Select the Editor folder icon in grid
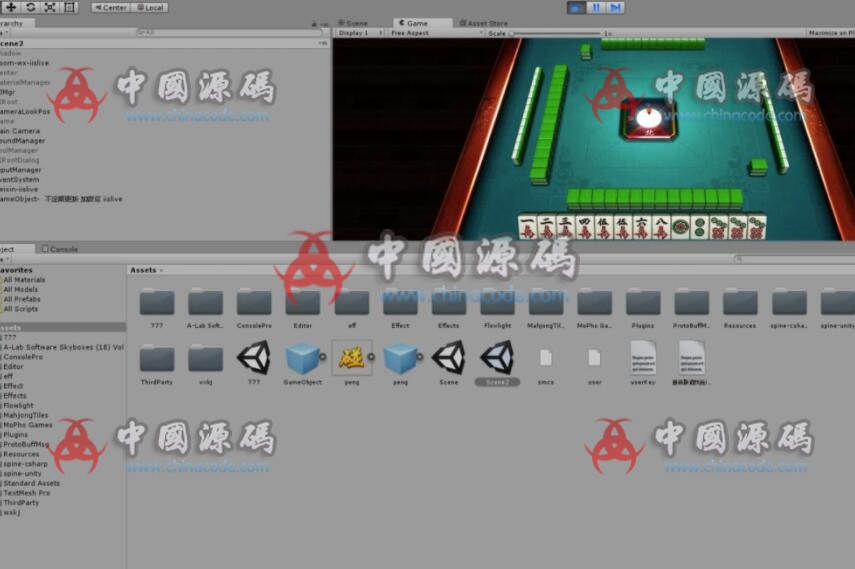This screenshot has height=569, width=855. [x=303, y=303]
